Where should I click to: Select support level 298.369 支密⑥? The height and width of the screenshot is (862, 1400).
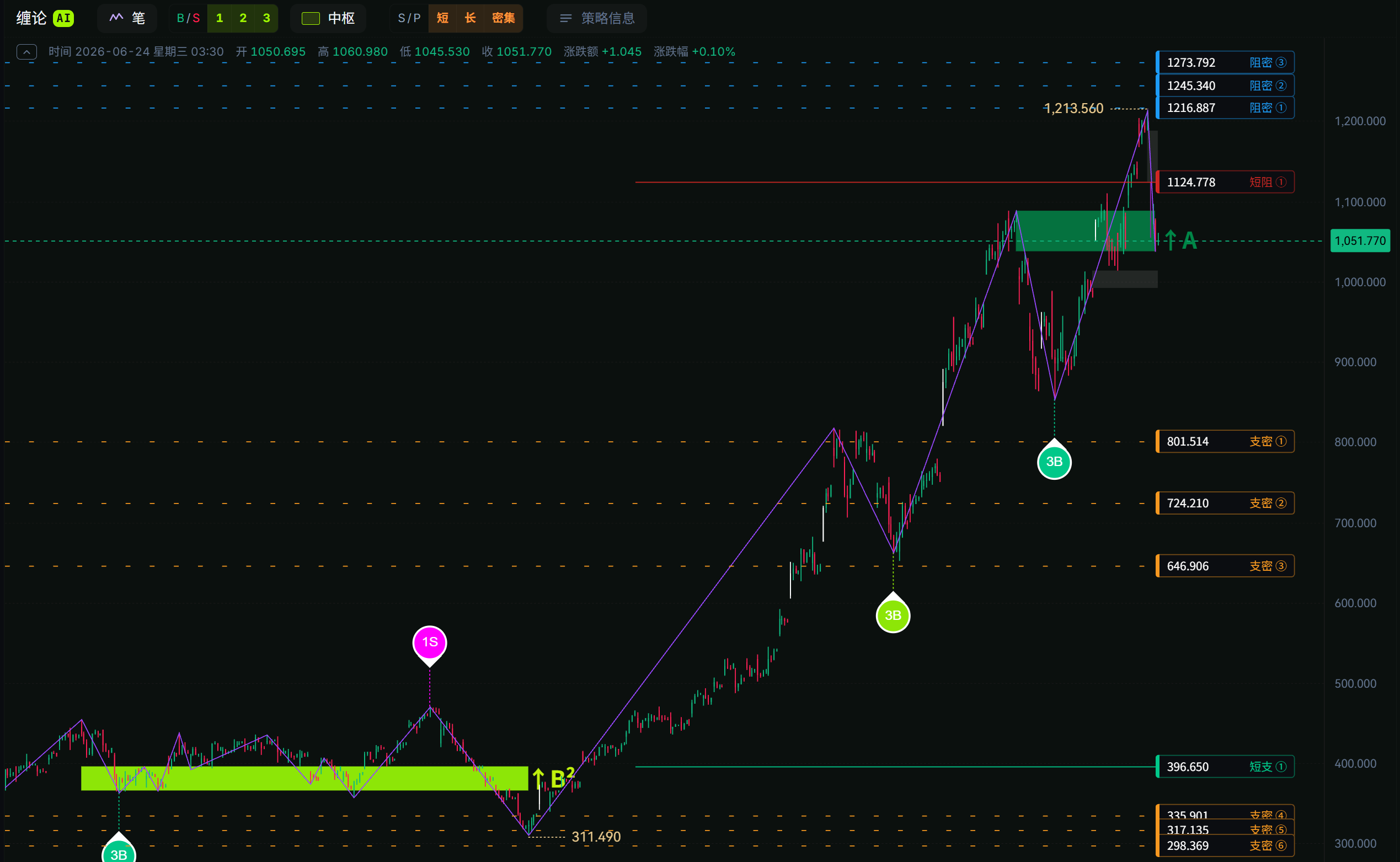click(1225, 845)
